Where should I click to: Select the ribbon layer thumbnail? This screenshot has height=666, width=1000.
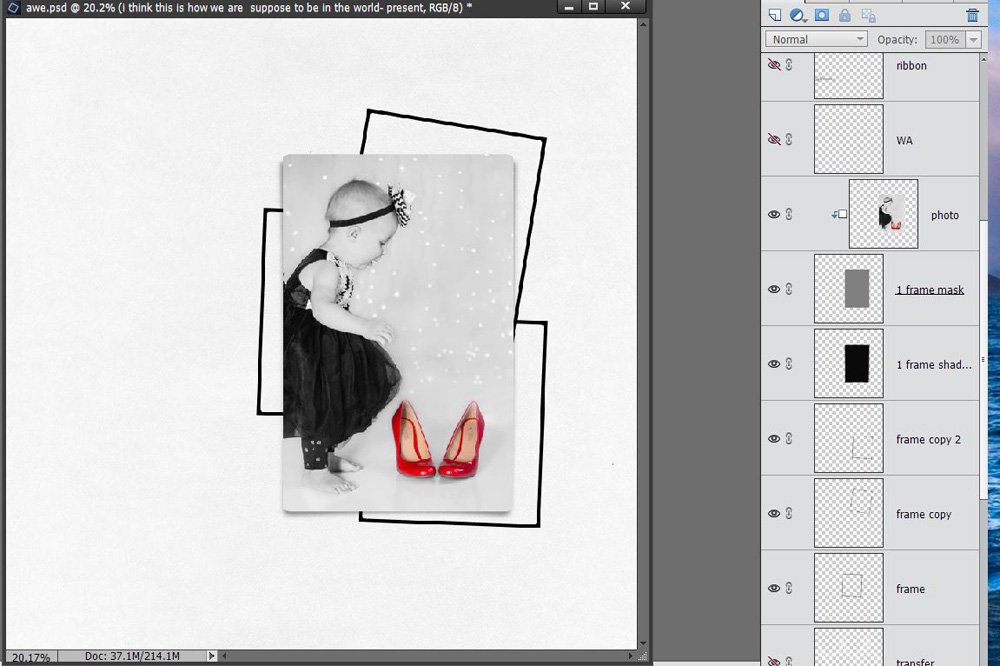tap(849, 75)
